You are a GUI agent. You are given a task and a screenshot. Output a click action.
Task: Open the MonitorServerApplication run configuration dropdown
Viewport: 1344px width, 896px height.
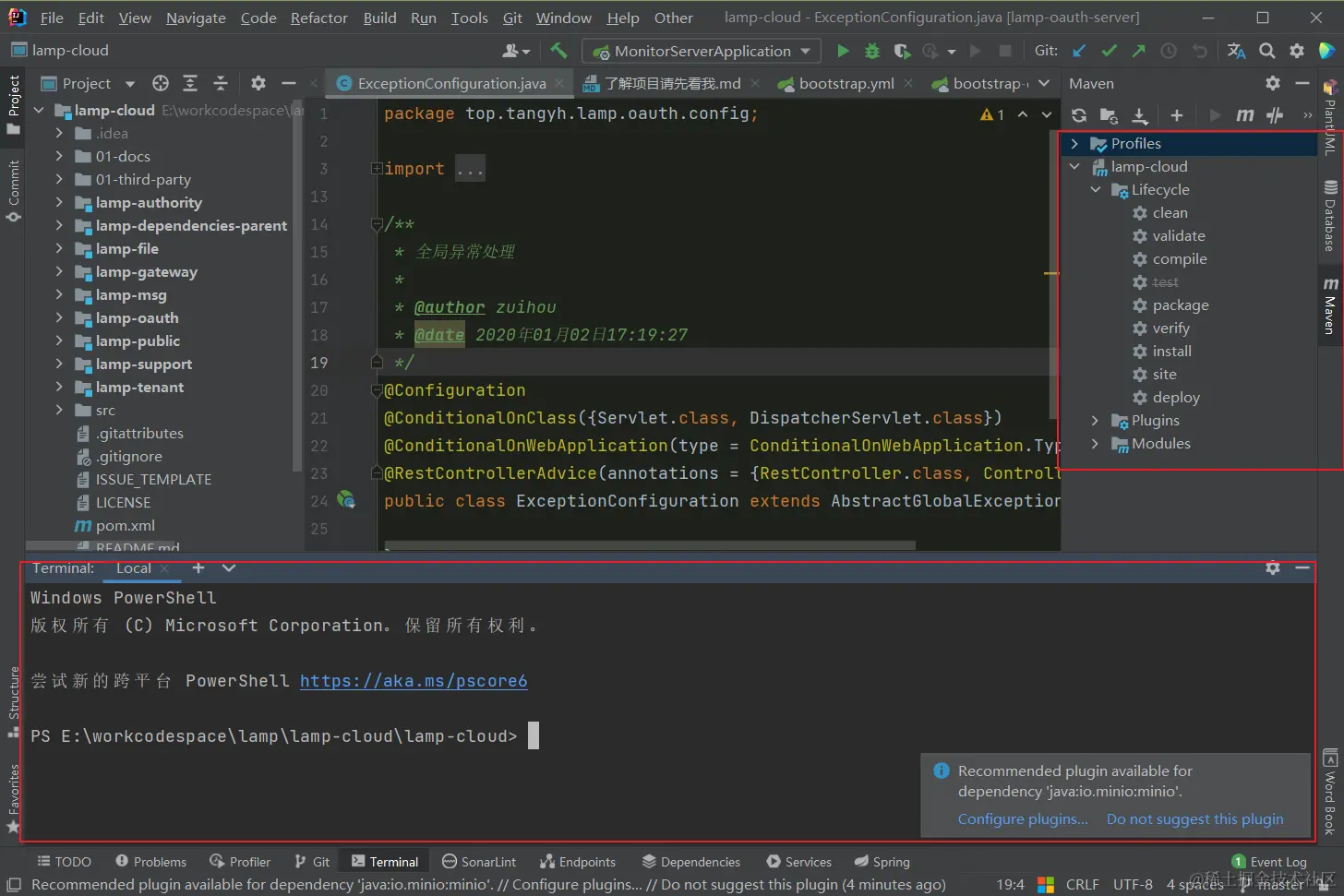point(703,51)
